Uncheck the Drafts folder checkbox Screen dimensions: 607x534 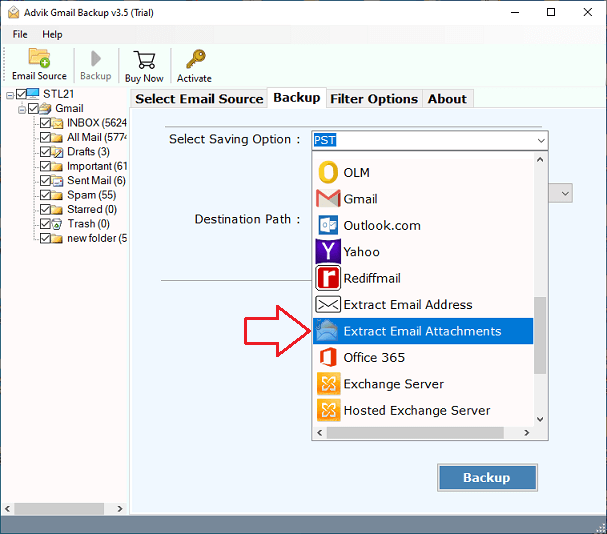[46, 152]
